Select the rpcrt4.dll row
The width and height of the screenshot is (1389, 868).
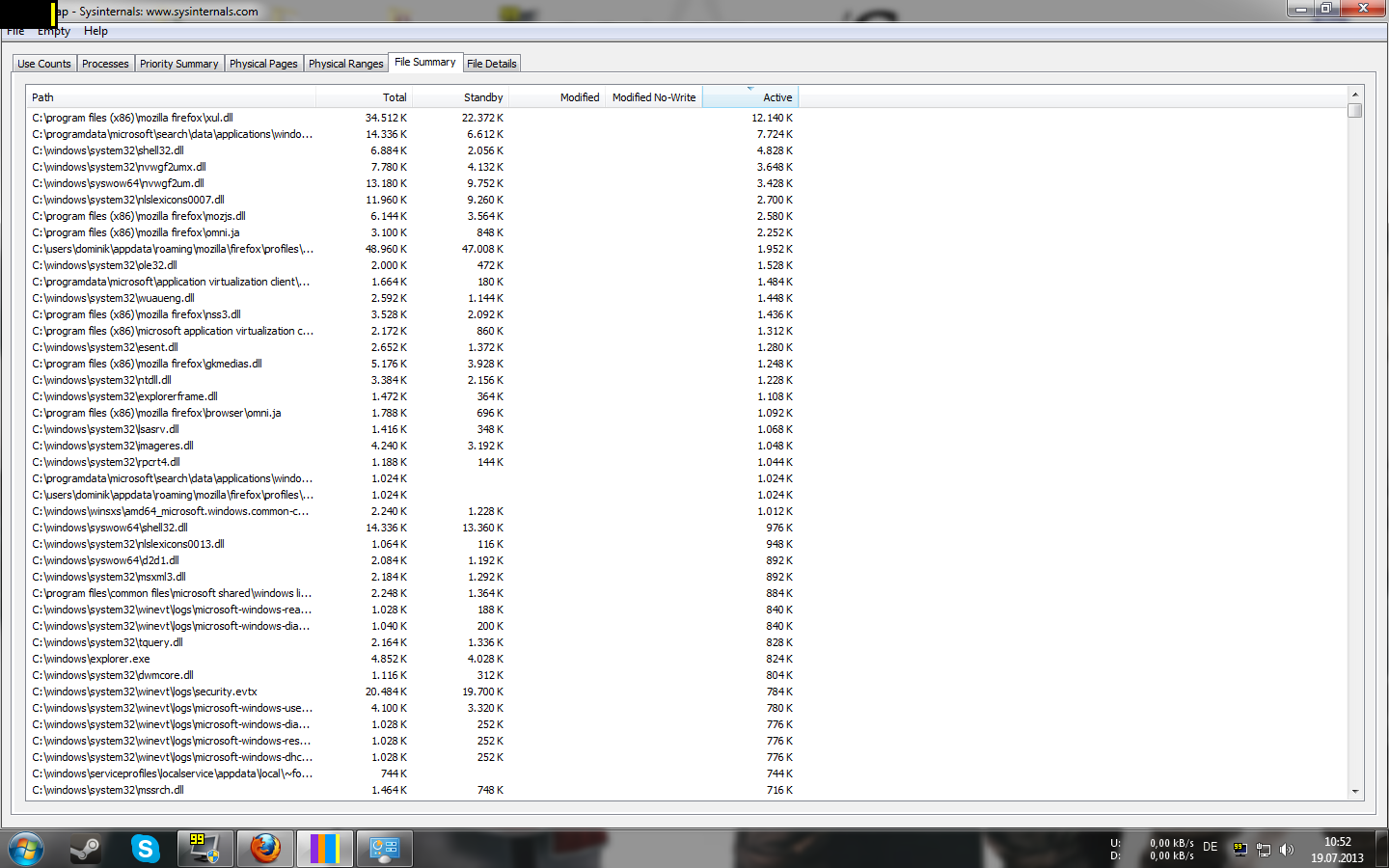click(x=413, y=462)
